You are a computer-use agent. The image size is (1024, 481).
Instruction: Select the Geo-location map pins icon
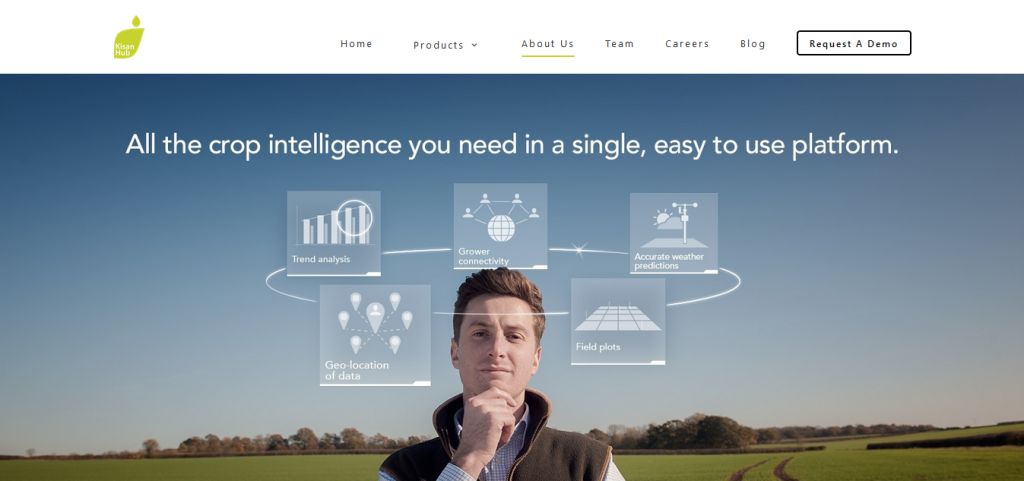(375, 322)
